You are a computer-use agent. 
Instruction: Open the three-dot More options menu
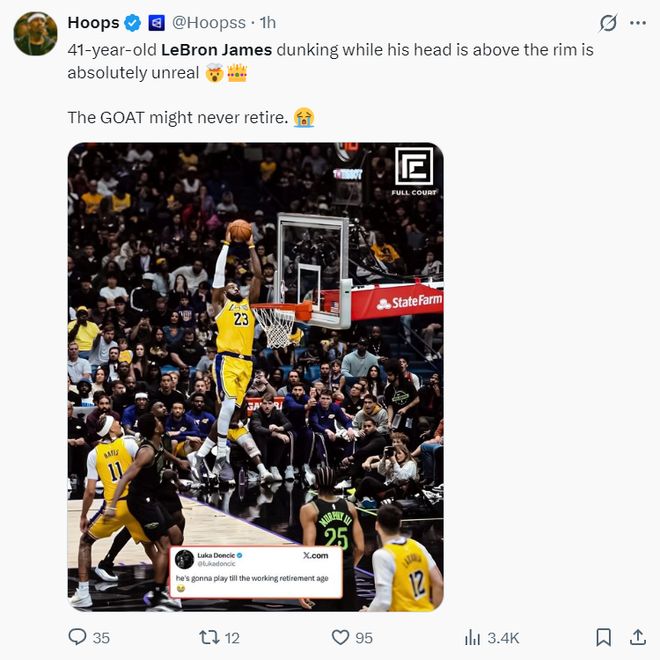tap(637, 23)
